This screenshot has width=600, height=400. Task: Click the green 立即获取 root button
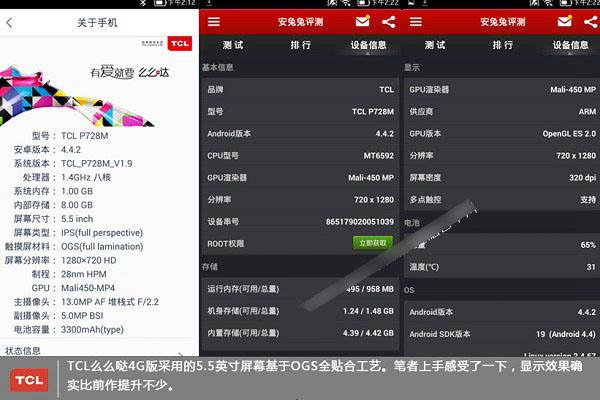tap(373, 243)
